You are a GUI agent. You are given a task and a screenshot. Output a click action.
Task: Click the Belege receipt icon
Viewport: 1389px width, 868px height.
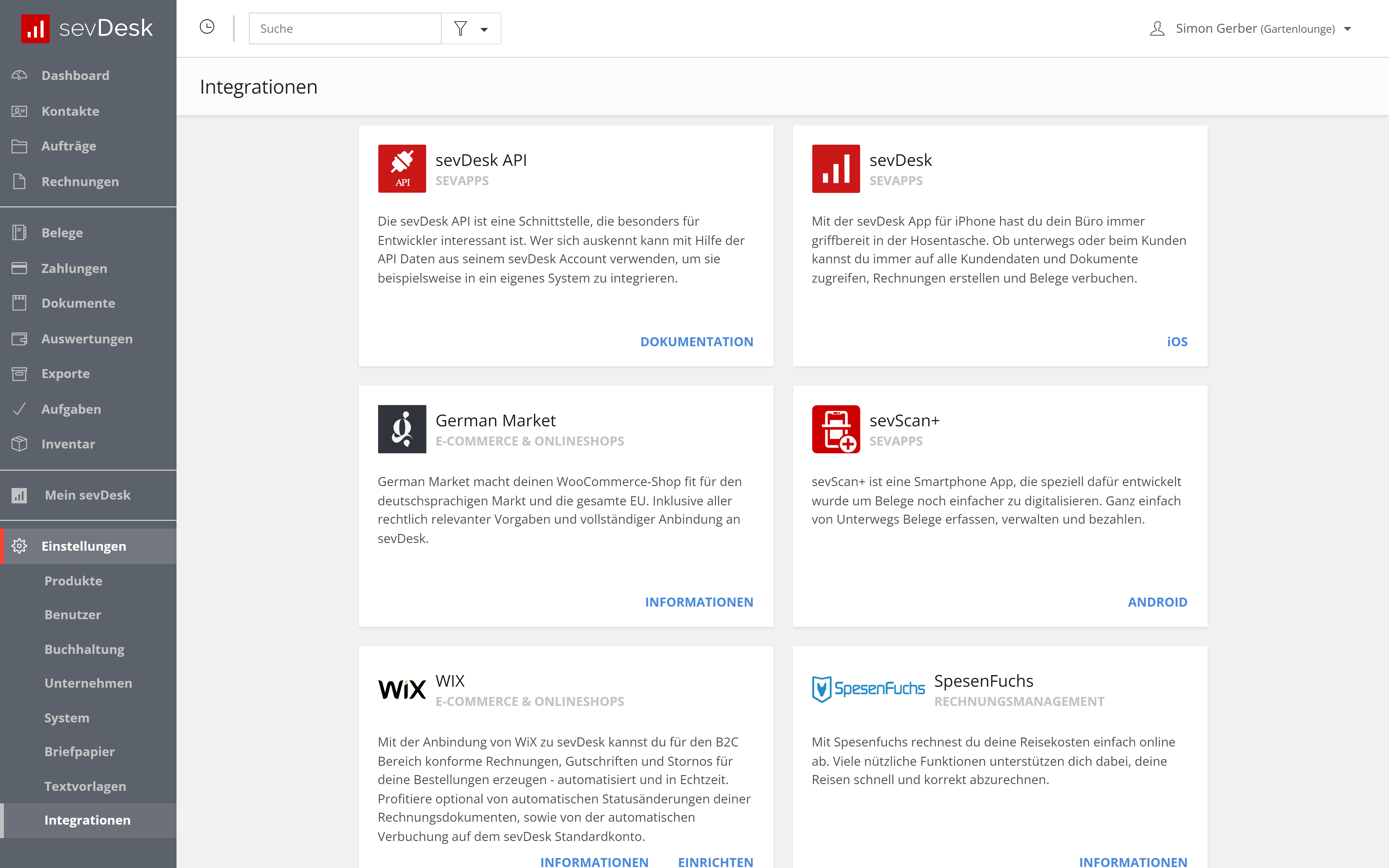click(20, 232)
